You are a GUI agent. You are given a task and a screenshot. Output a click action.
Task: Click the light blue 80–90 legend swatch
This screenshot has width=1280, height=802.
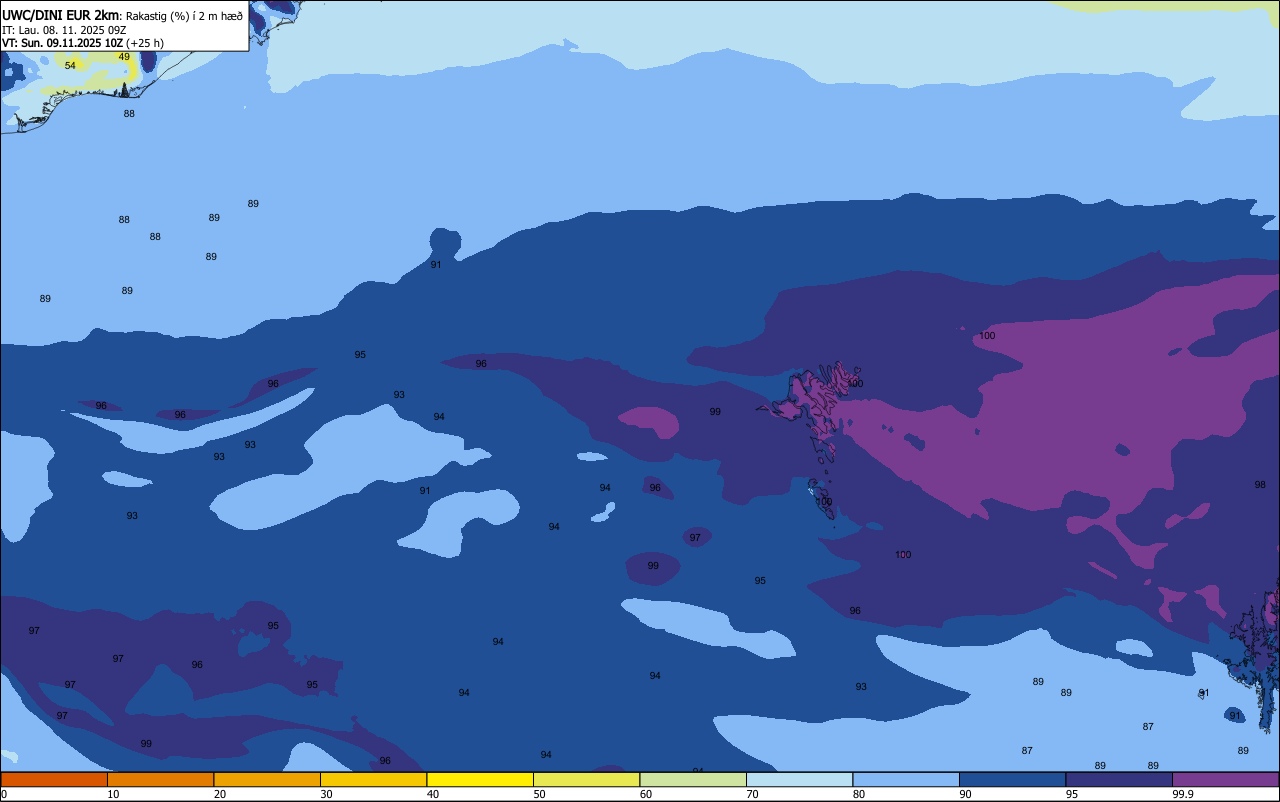906,779
